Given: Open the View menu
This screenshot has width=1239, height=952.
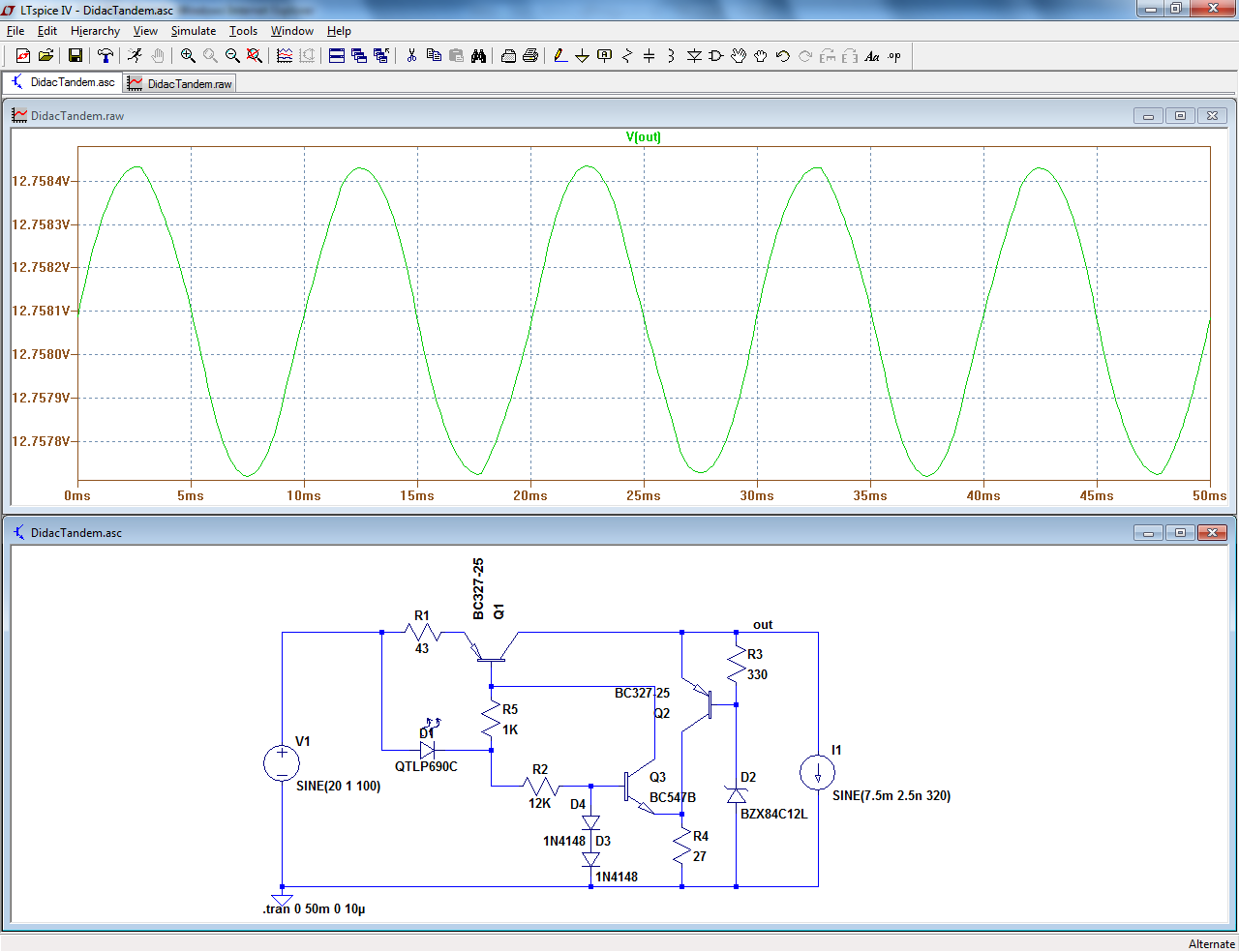Looking at the screenshot, I should [x=145, y=31].
